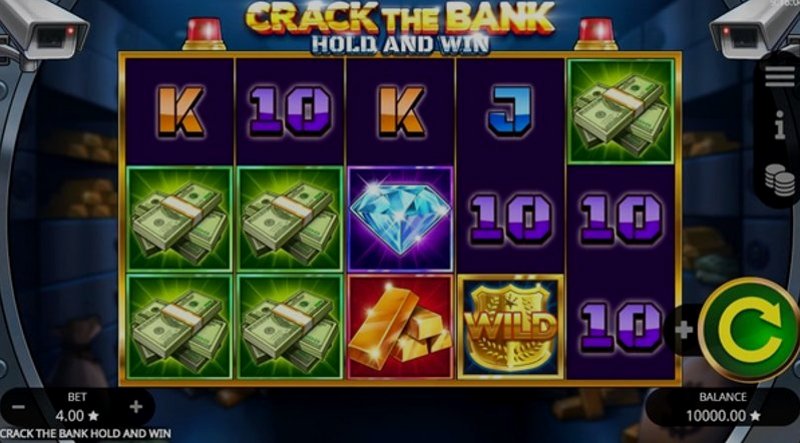The image size is (800, 443).
Task: Click the cash stack in top-right reel
Action: (x=621, y=111)
